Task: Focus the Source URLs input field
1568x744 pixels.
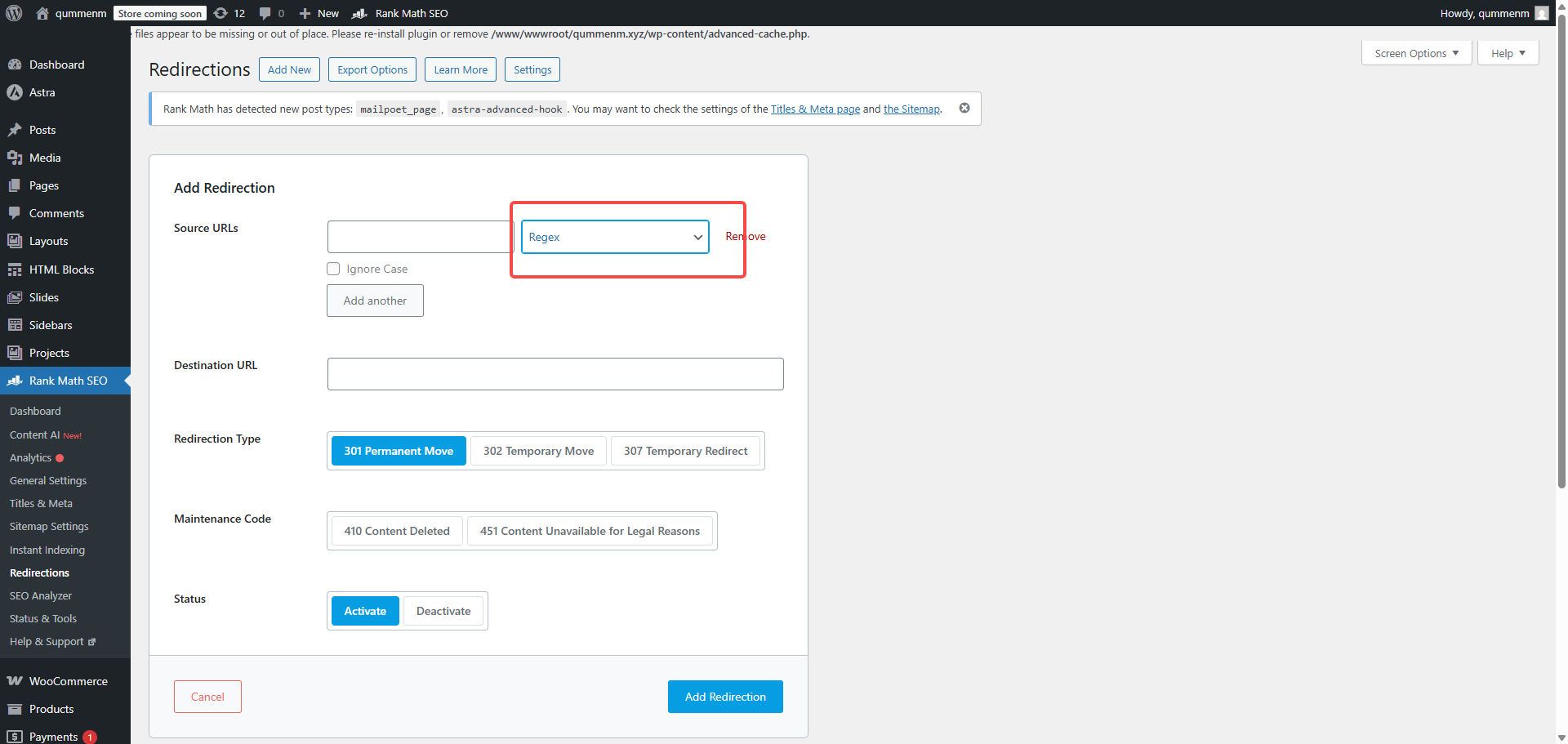Action: coord(420,237)
